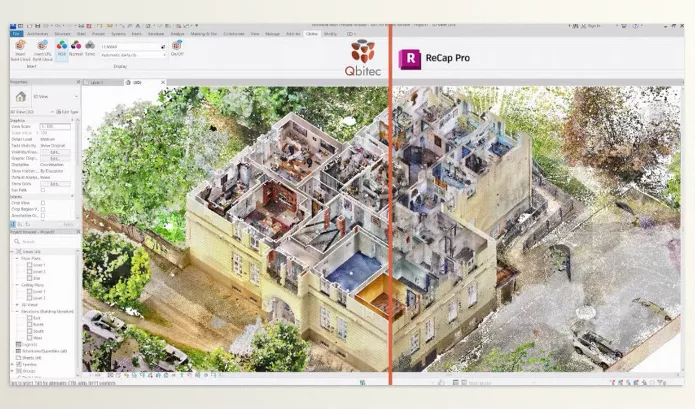Click Edit Type button in Properties

coord(67,112)
